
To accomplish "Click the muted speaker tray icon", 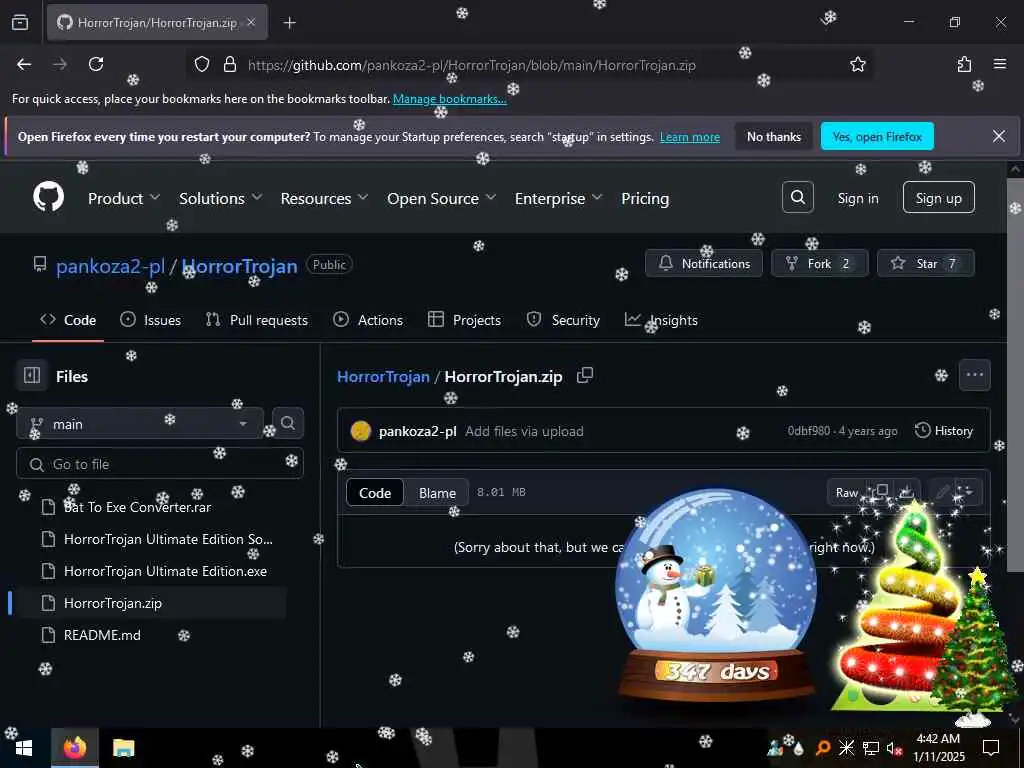I will tap(893, 748).
